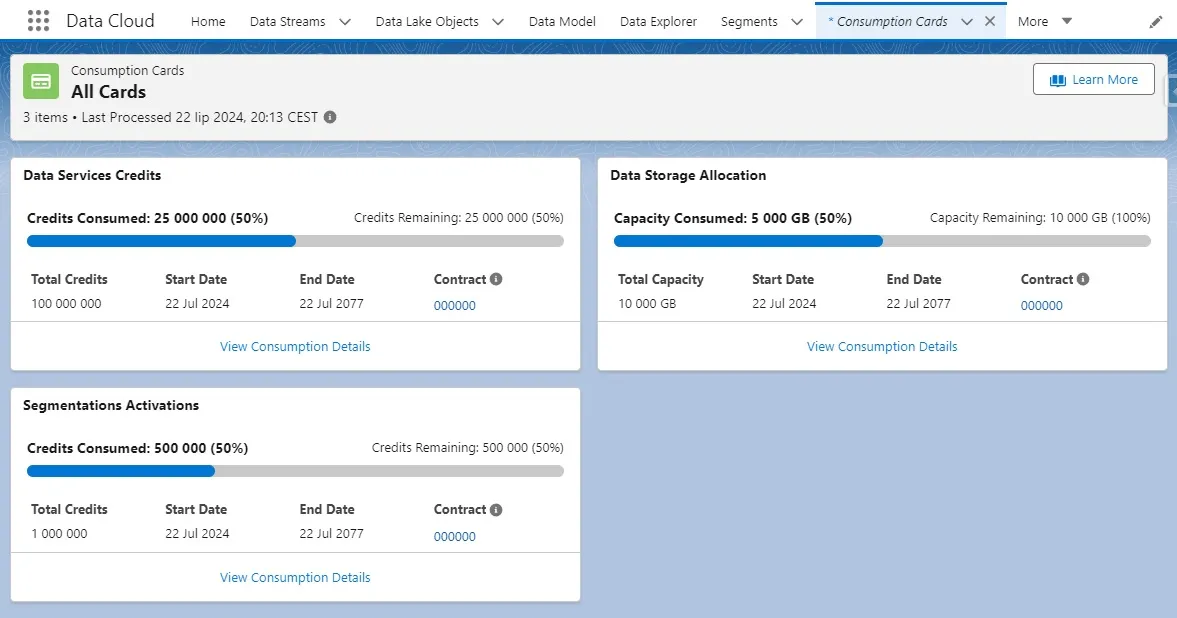The image size is (1177, 618).
Task: Click the green Consumption Cards record icon
Action: pos(40,81)
